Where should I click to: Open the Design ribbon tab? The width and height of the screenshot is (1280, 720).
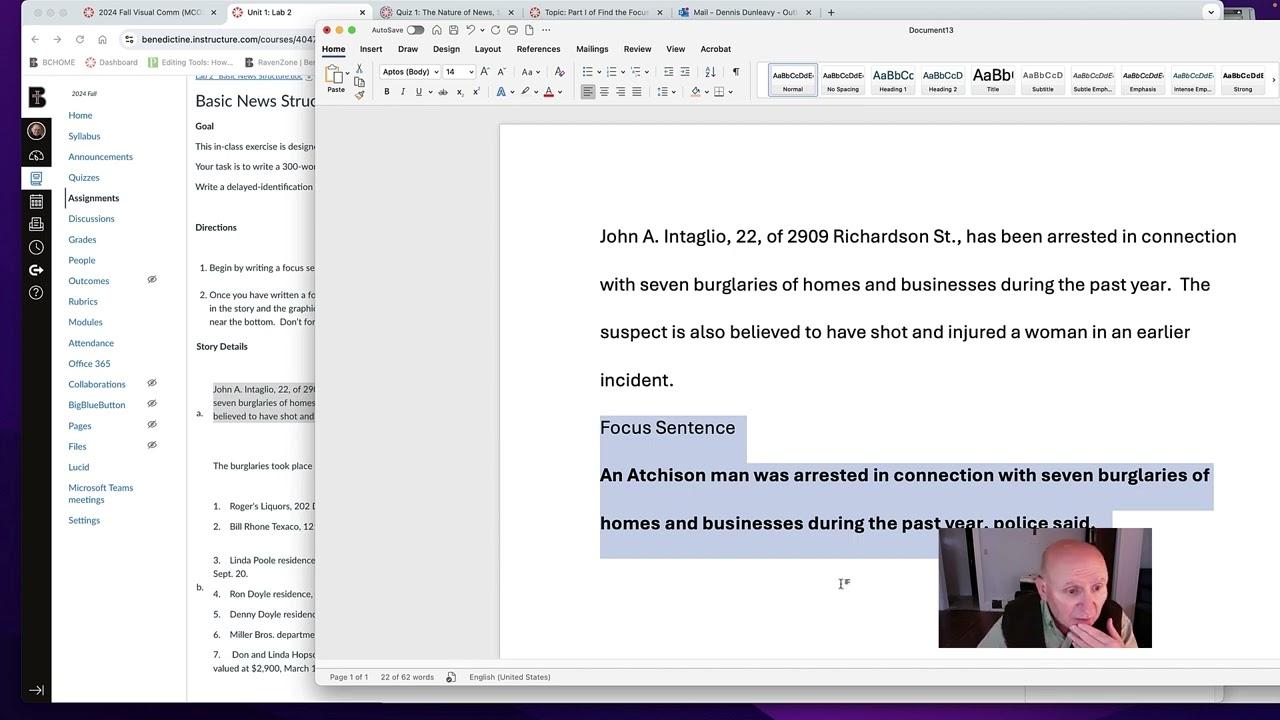[x=446, y=49]
